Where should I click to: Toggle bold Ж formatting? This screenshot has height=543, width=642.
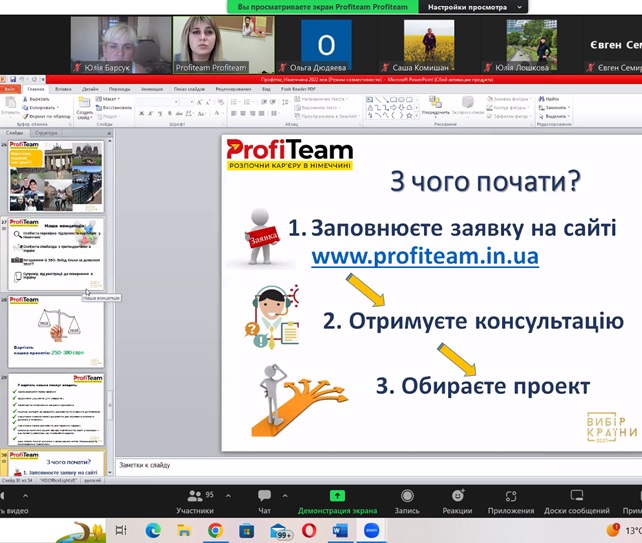click(141, 113)
